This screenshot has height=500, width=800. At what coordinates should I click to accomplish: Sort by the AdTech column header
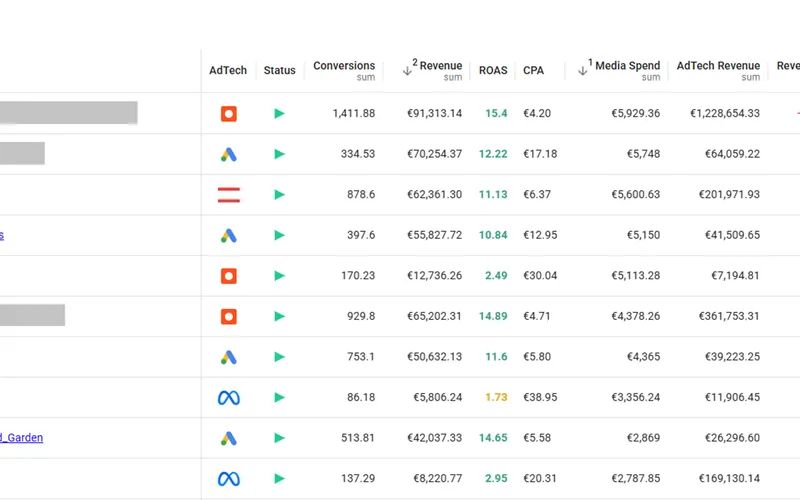click(228, 70)
